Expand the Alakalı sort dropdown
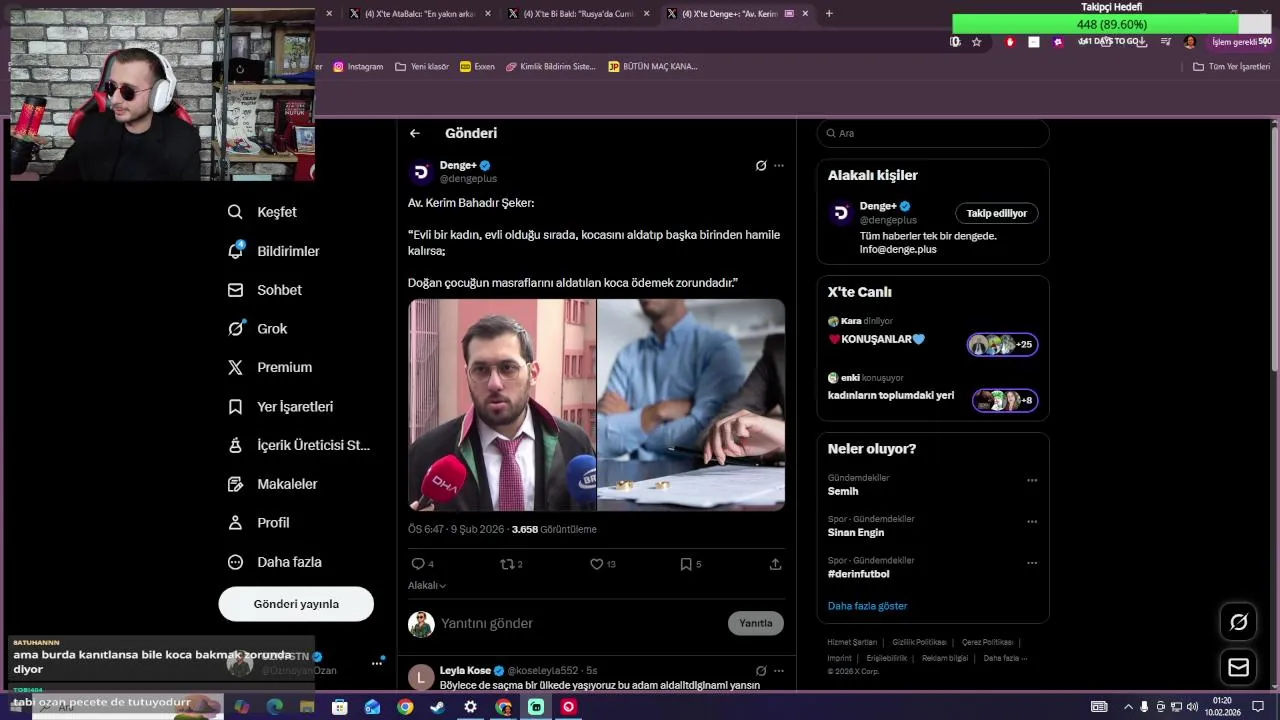The height and width of the screenshot is (720, 1280). coord(427,585)
